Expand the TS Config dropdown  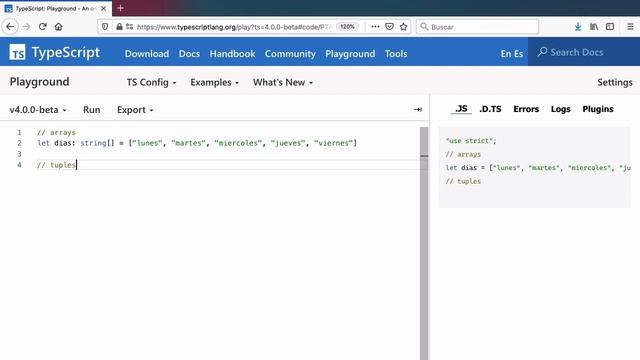(151, 82)
